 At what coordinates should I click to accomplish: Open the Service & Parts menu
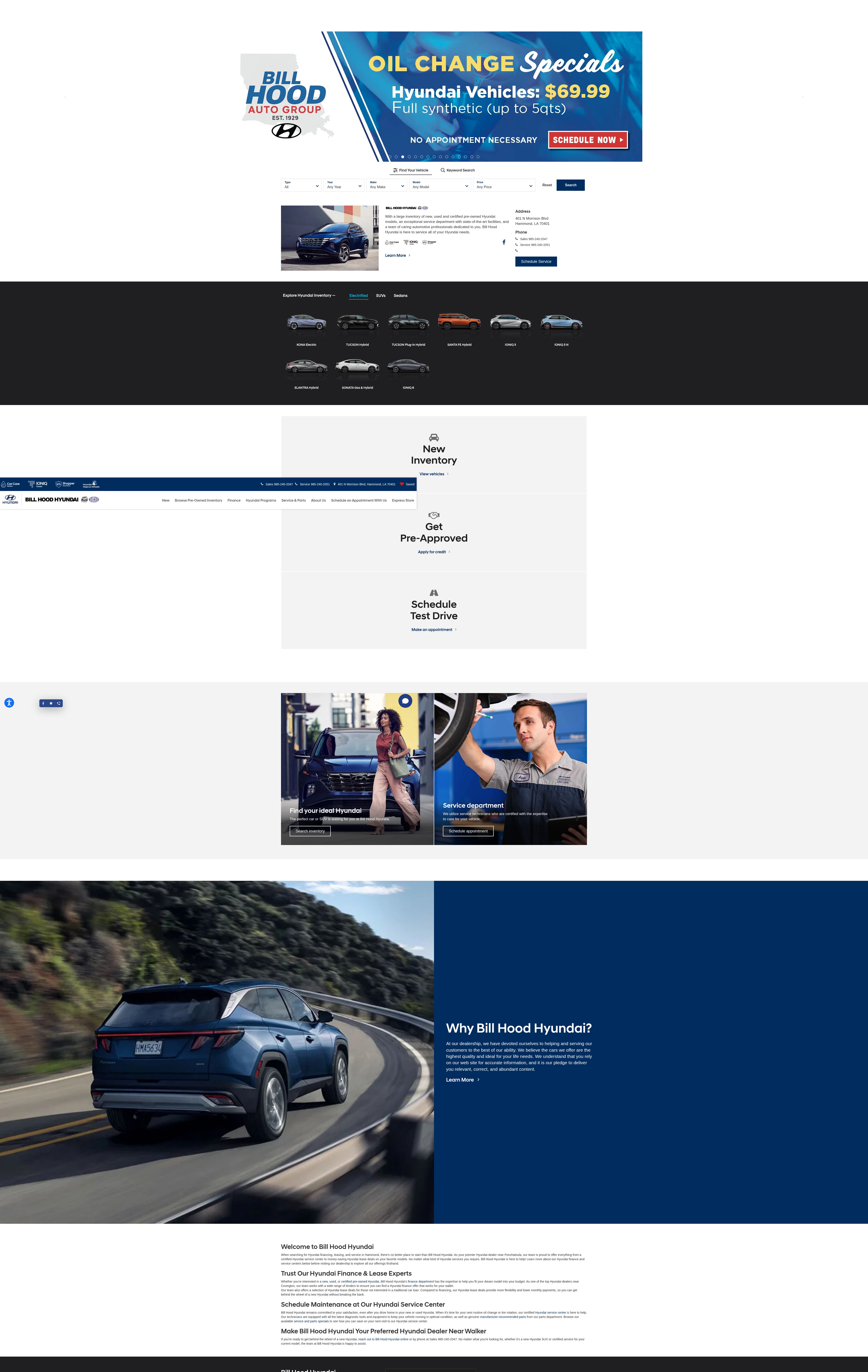293,500
